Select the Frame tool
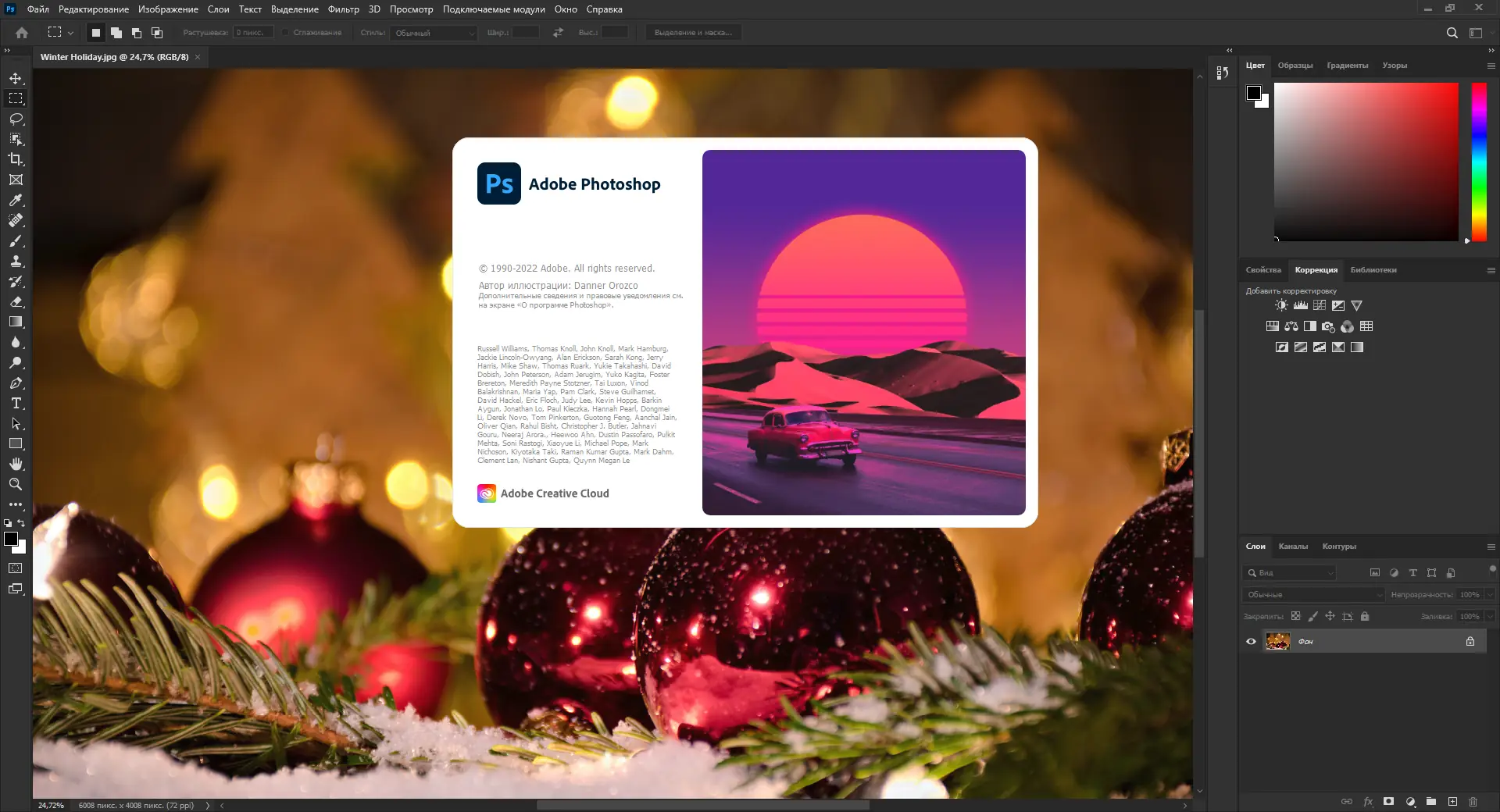 tap(16, 180)
